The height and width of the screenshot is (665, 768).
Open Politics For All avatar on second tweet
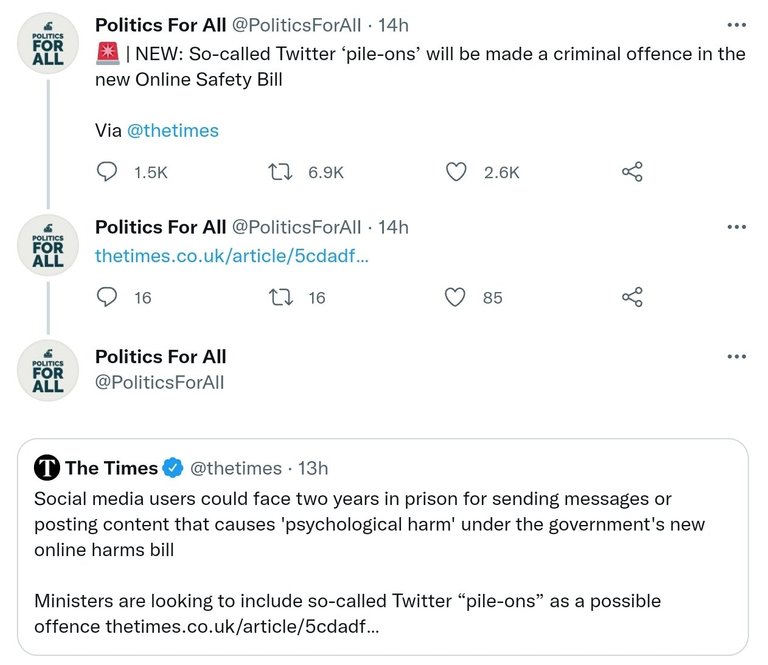pos(48,245)
